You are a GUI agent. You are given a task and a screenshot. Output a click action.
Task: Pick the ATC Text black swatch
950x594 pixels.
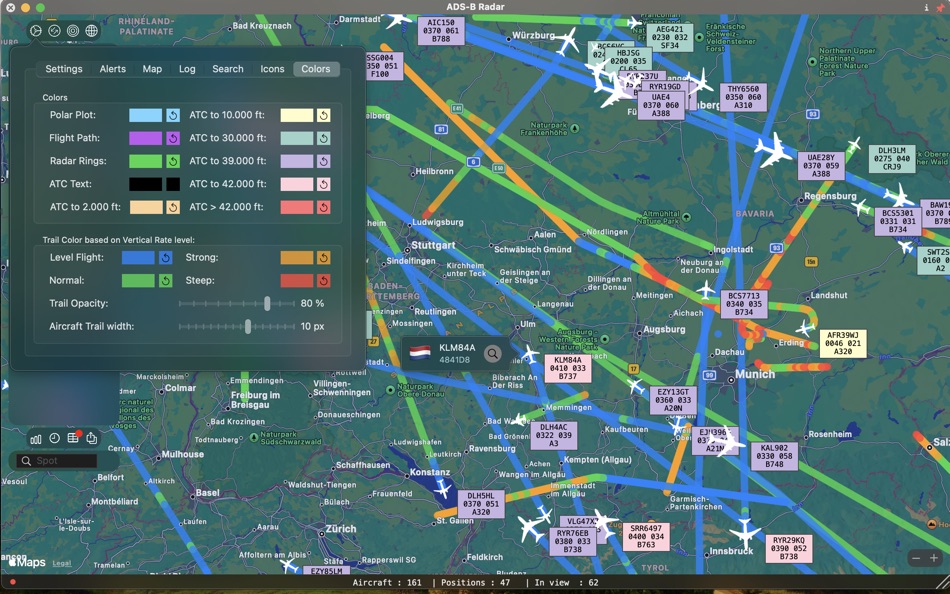tap(145, 184)
